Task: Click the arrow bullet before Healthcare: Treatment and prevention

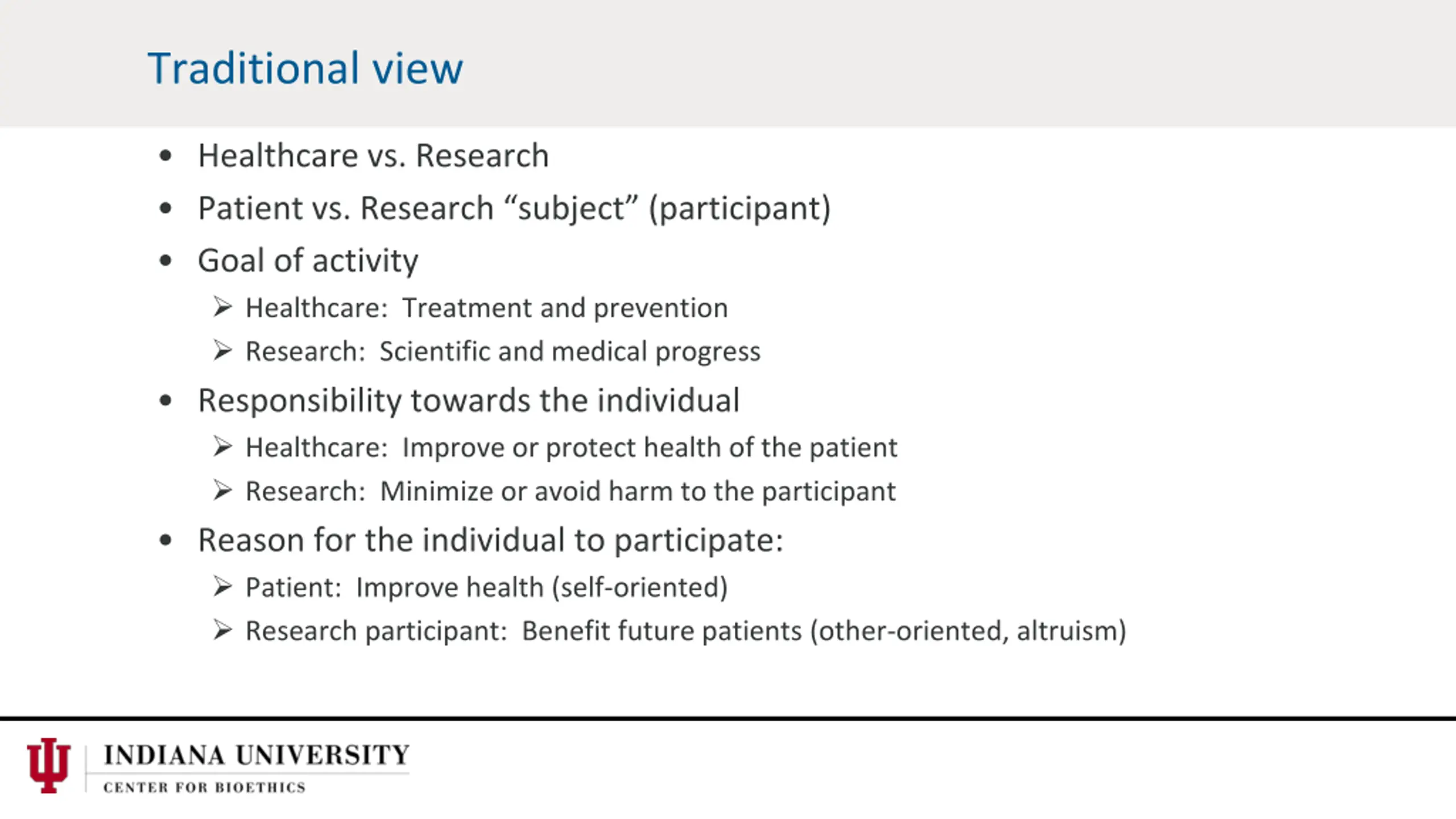Action: [x=222, y=307]
